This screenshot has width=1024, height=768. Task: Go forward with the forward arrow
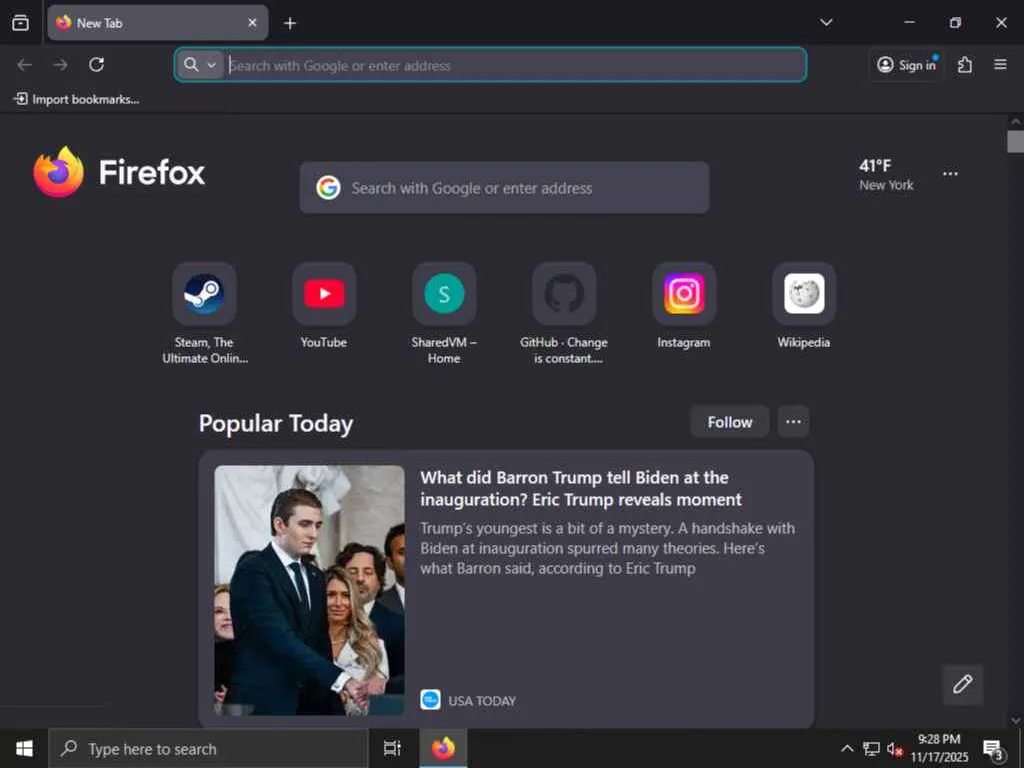(61, 65)
